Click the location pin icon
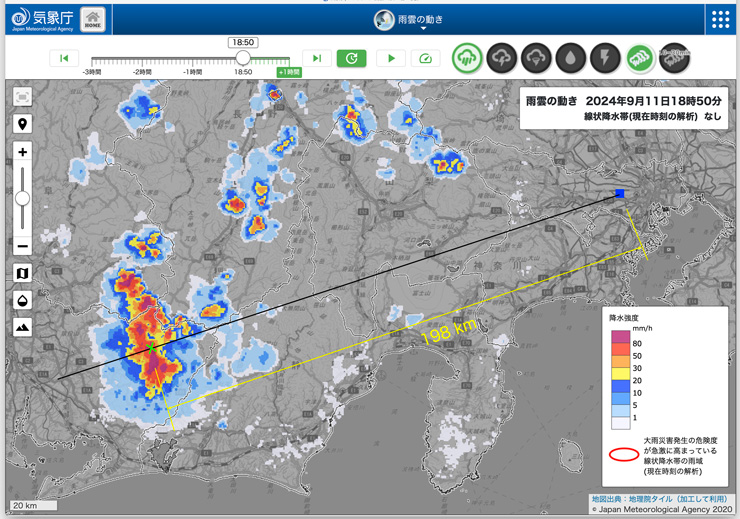Image resolution: width=740 pixels, height=519 pixels. click(22, 124)
